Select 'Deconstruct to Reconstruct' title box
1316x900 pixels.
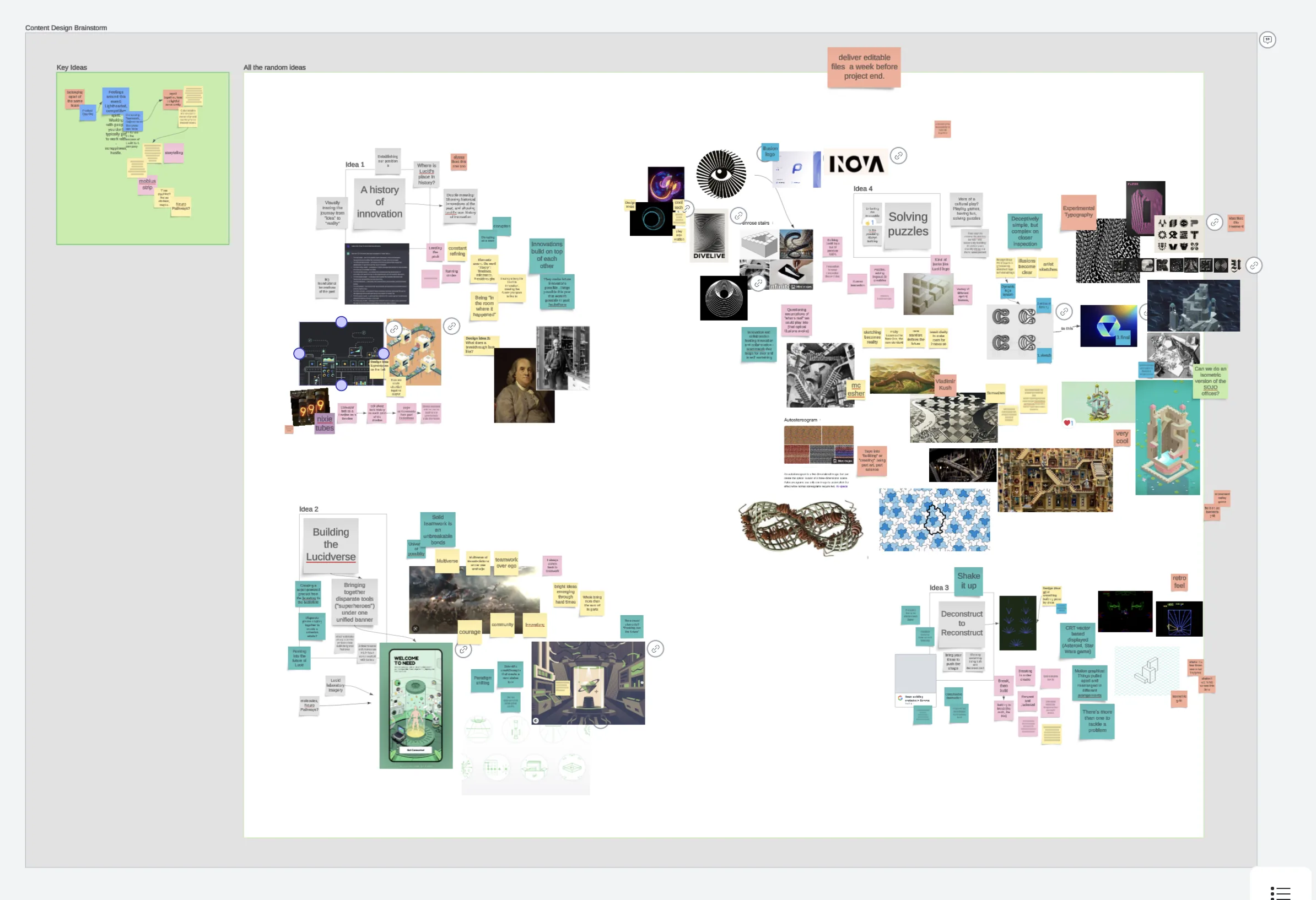pyautogui.click(x=962, y=624)
